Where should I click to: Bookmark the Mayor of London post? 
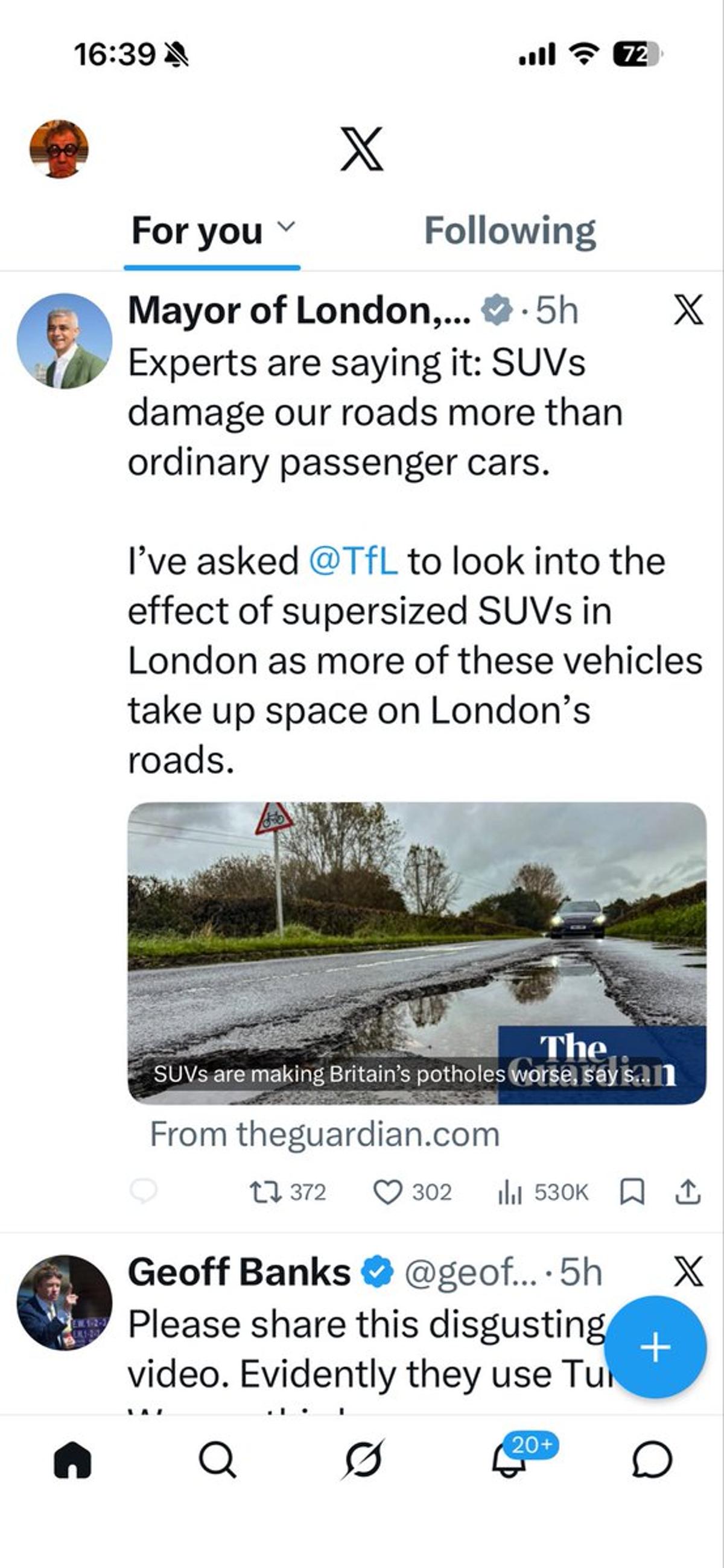pos(632,1192)
